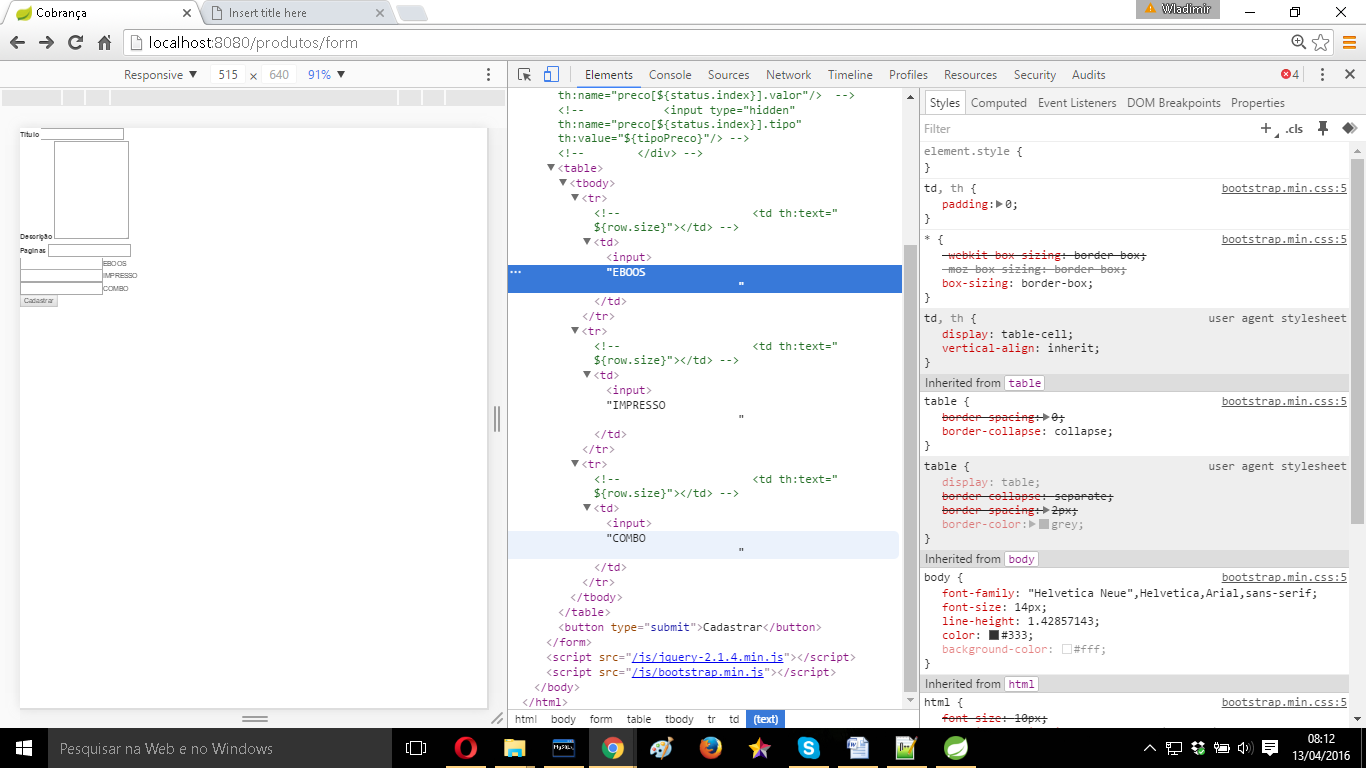Switch to the Console tab
This screenshot has width=1366, height=768.
[x=670, y=75]
